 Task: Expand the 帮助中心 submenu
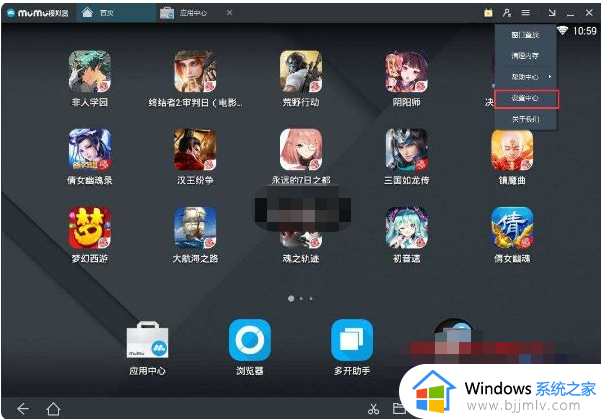pyautogui.click(x=525, y=77)
